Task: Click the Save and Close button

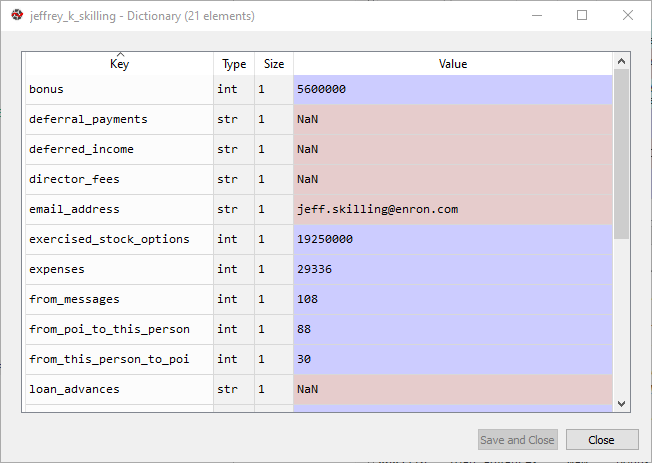Action: (517, 440)
